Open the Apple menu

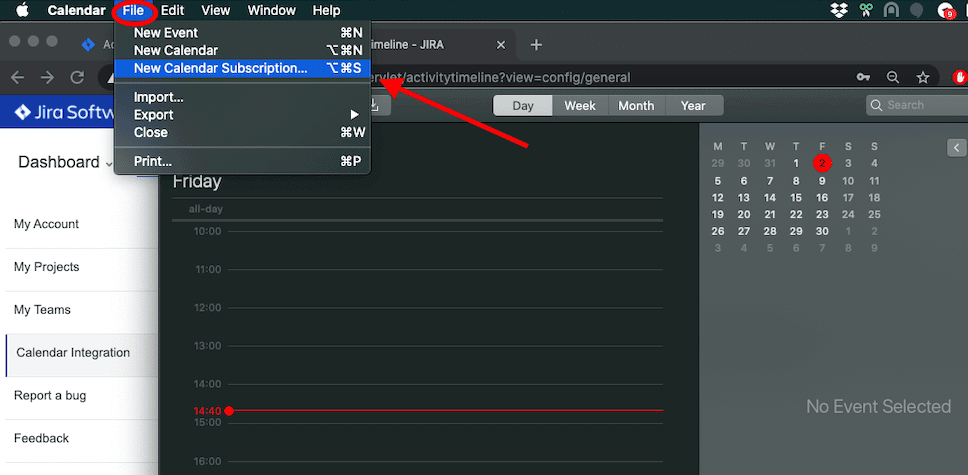23,10
